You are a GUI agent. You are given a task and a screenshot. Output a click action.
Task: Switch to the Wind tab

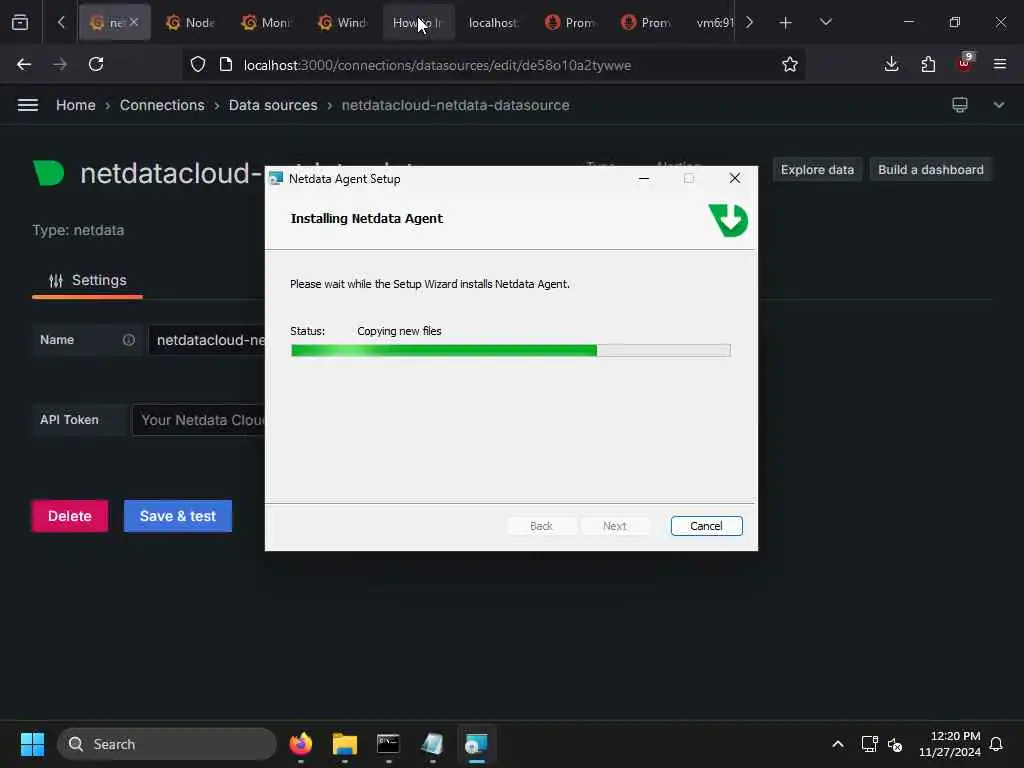[342, 23]
